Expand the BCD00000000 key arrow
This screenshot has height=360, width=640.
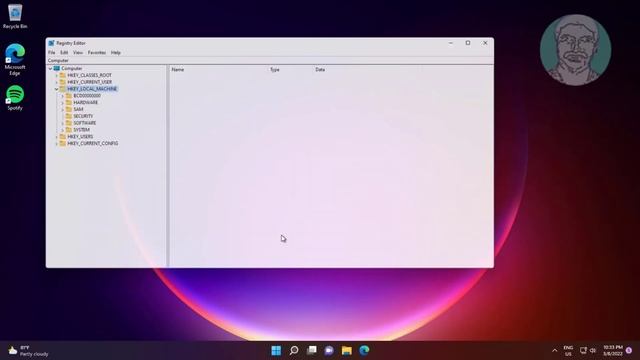[63, 96]
